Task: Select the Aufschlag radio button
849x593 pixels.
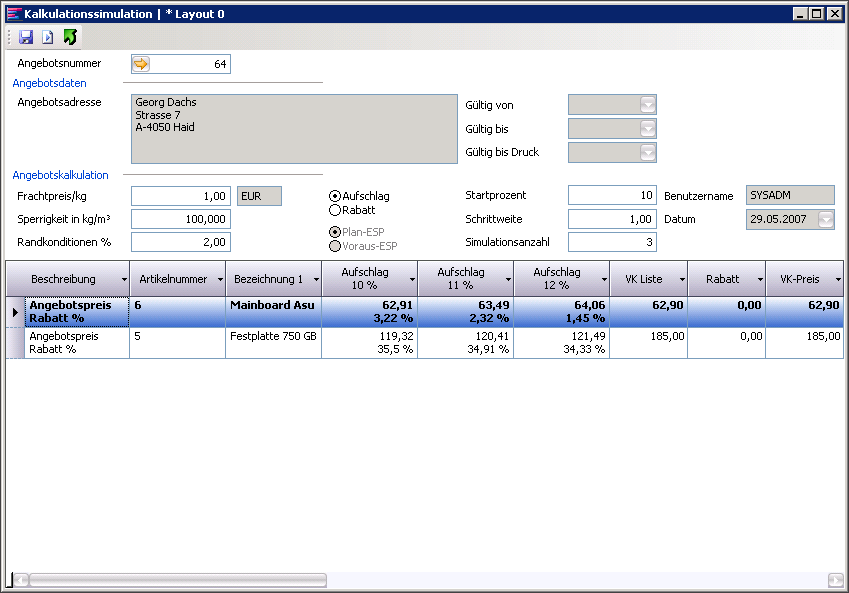Action: pos(335,196)
